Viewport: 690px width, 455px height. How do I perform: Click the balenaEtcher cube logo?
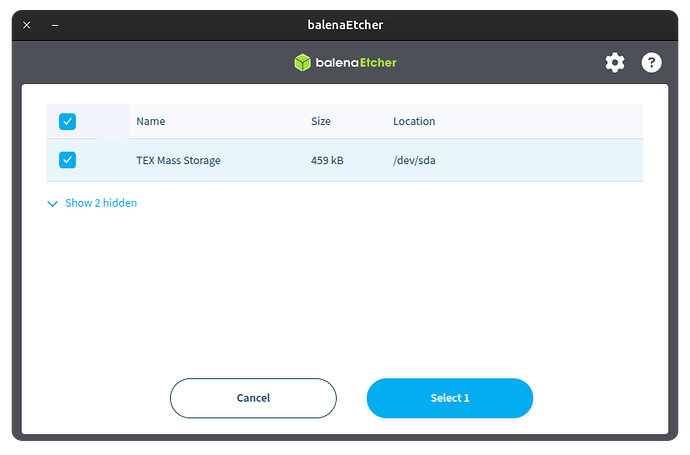pyautogui.click(x=302, y=62)
